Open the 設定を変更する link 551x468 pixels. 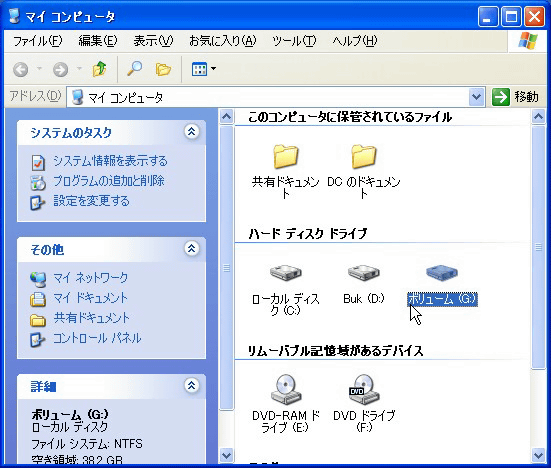[x=91, y=201]
